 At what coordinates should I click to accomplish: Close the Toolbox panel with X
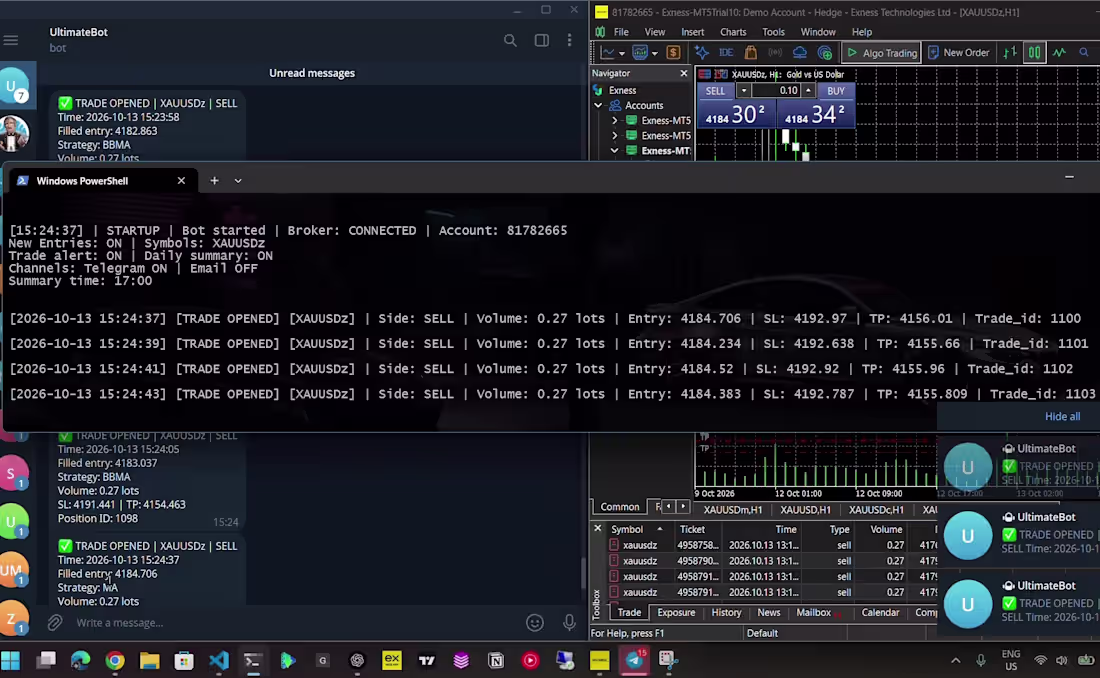coord(598,528)
